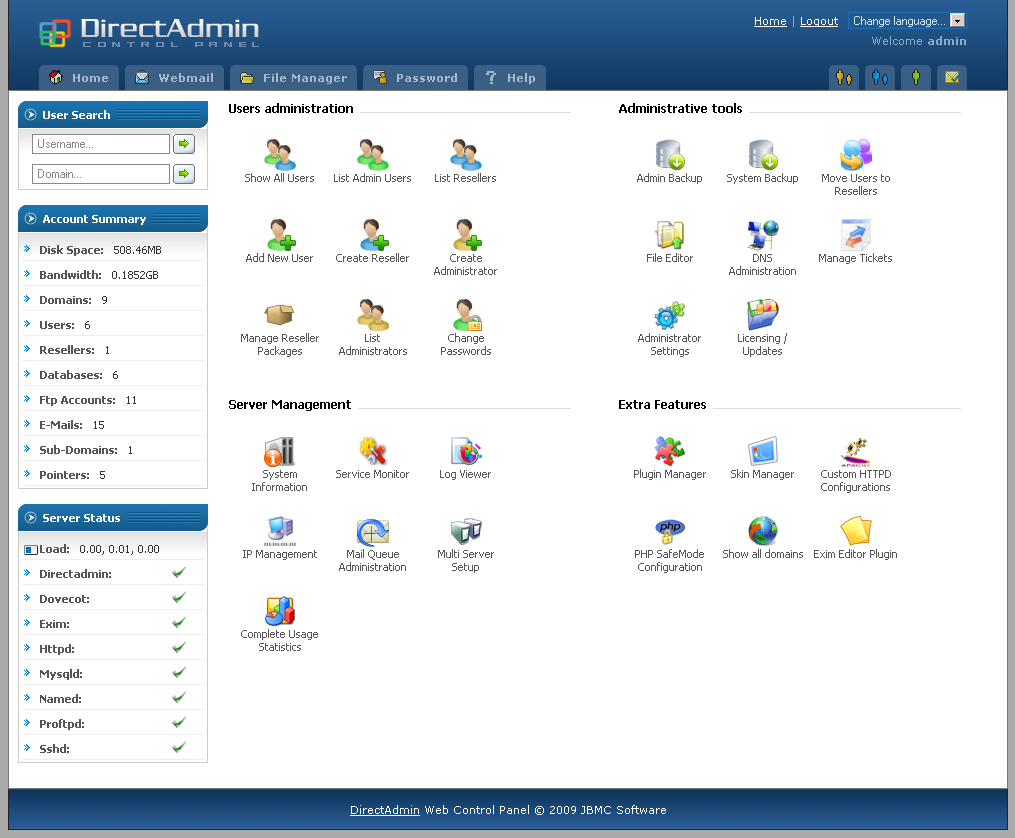Open Manage Tickets

tap(855, 241)
